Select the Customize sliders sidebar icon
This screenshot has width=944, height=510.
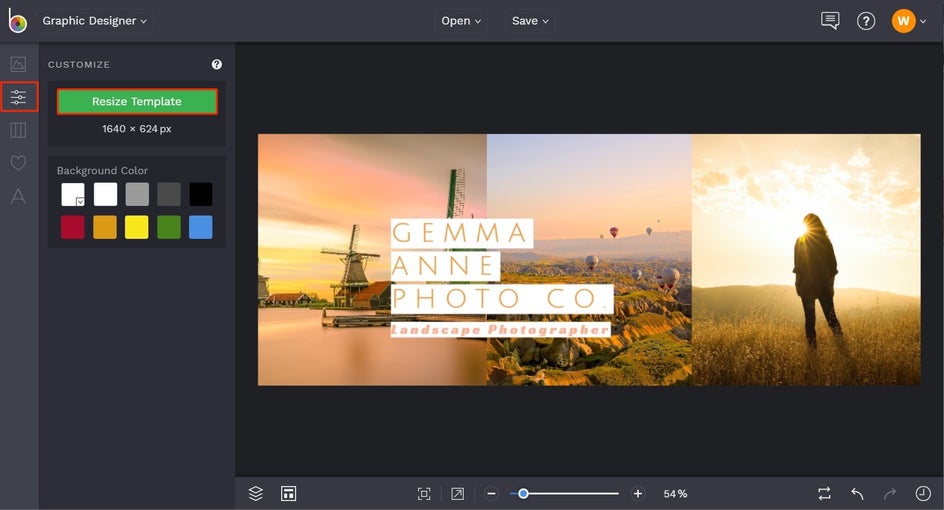(x=19, y=96)
